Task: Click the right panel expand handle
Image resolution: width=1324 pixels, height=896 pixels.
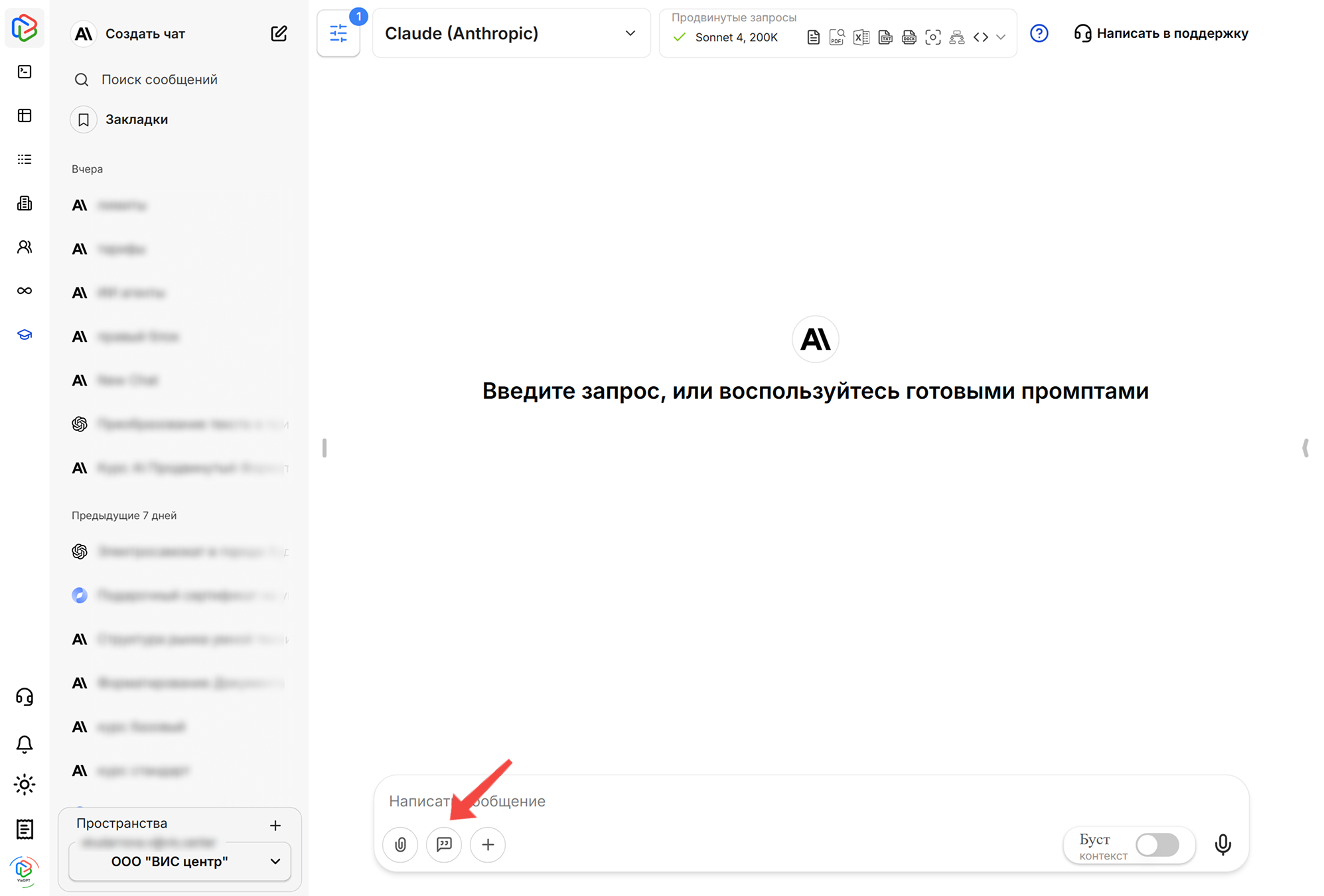Action: click(x=1305, y=448)
